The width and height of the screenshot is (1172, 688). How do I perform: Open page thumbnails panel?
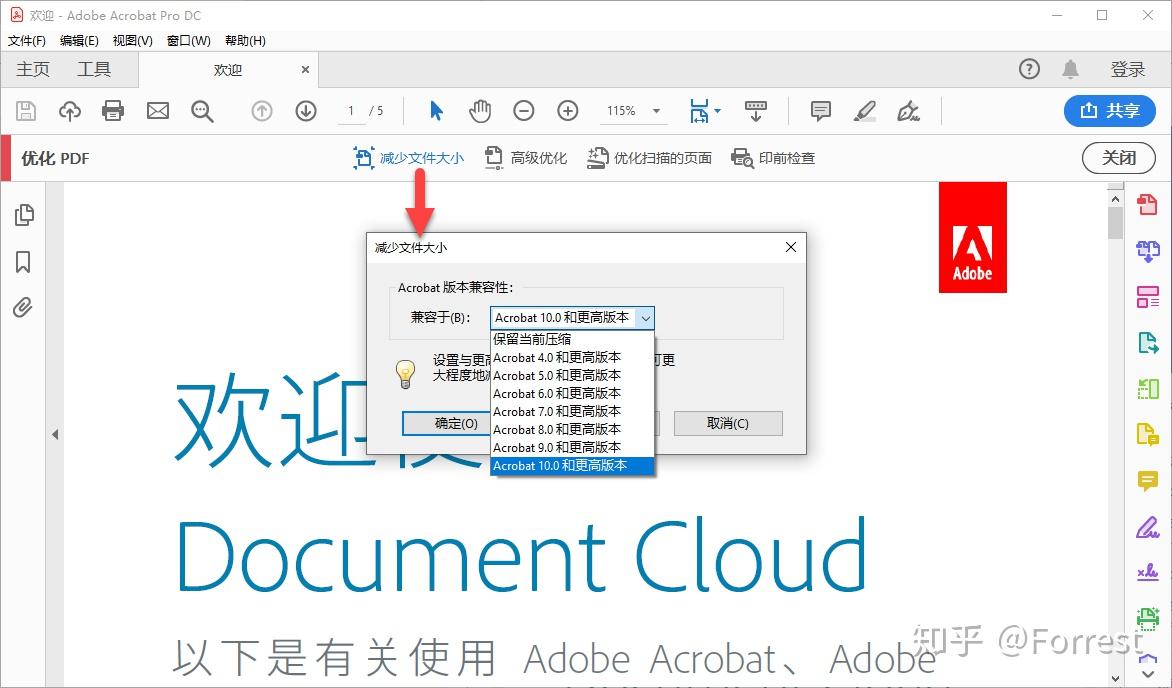pos(24,215)
